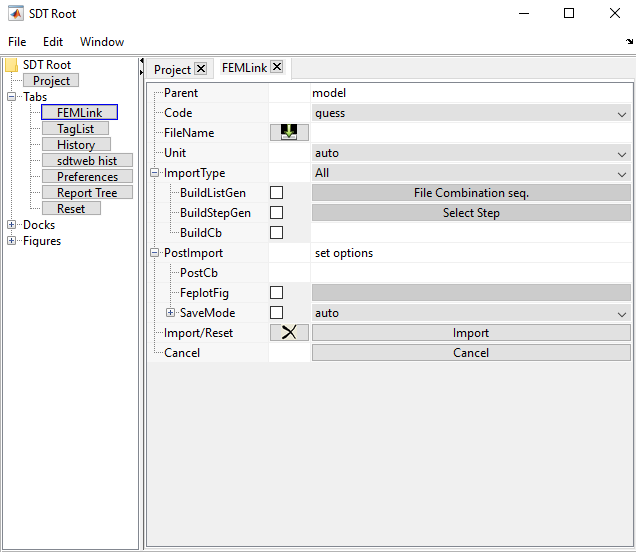The height and width of the screenshot is (552, 636).
Task: Click the FileName browse download icon
Action: coord(289,133)
